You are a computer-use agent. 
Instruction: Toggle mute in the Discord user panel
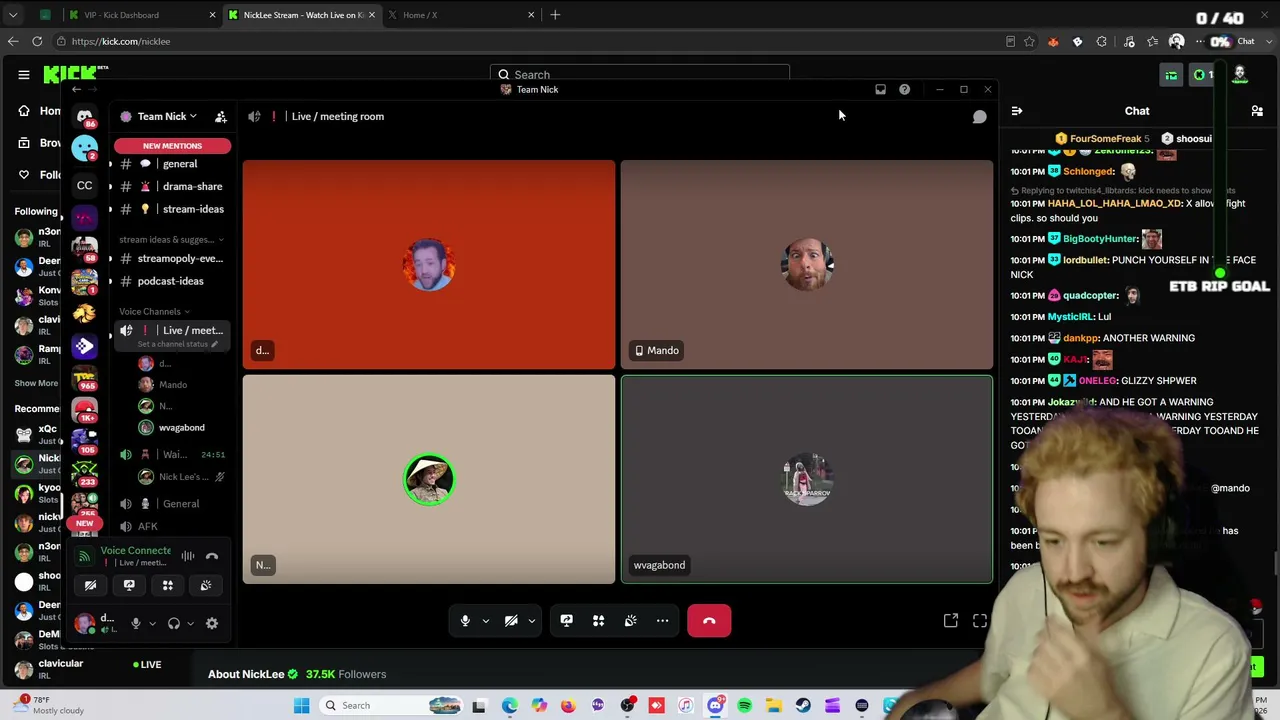click(135, 623)
